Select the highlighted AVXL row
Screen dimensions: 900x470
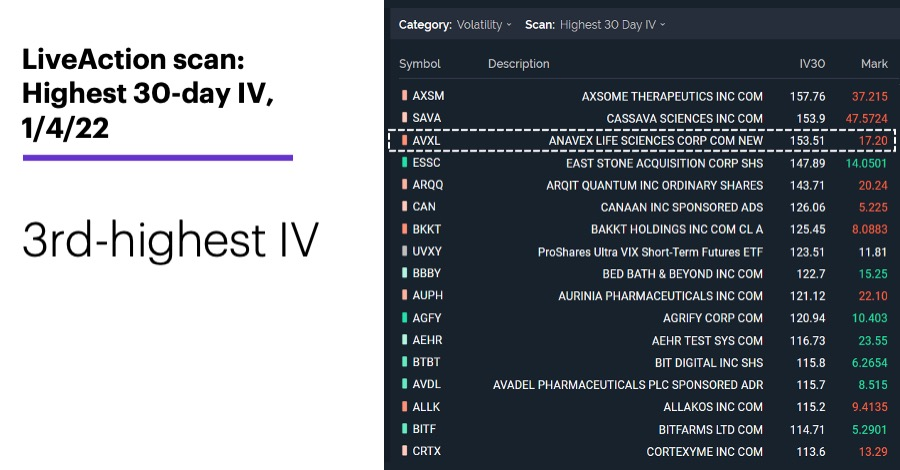(x=642, y=141)
